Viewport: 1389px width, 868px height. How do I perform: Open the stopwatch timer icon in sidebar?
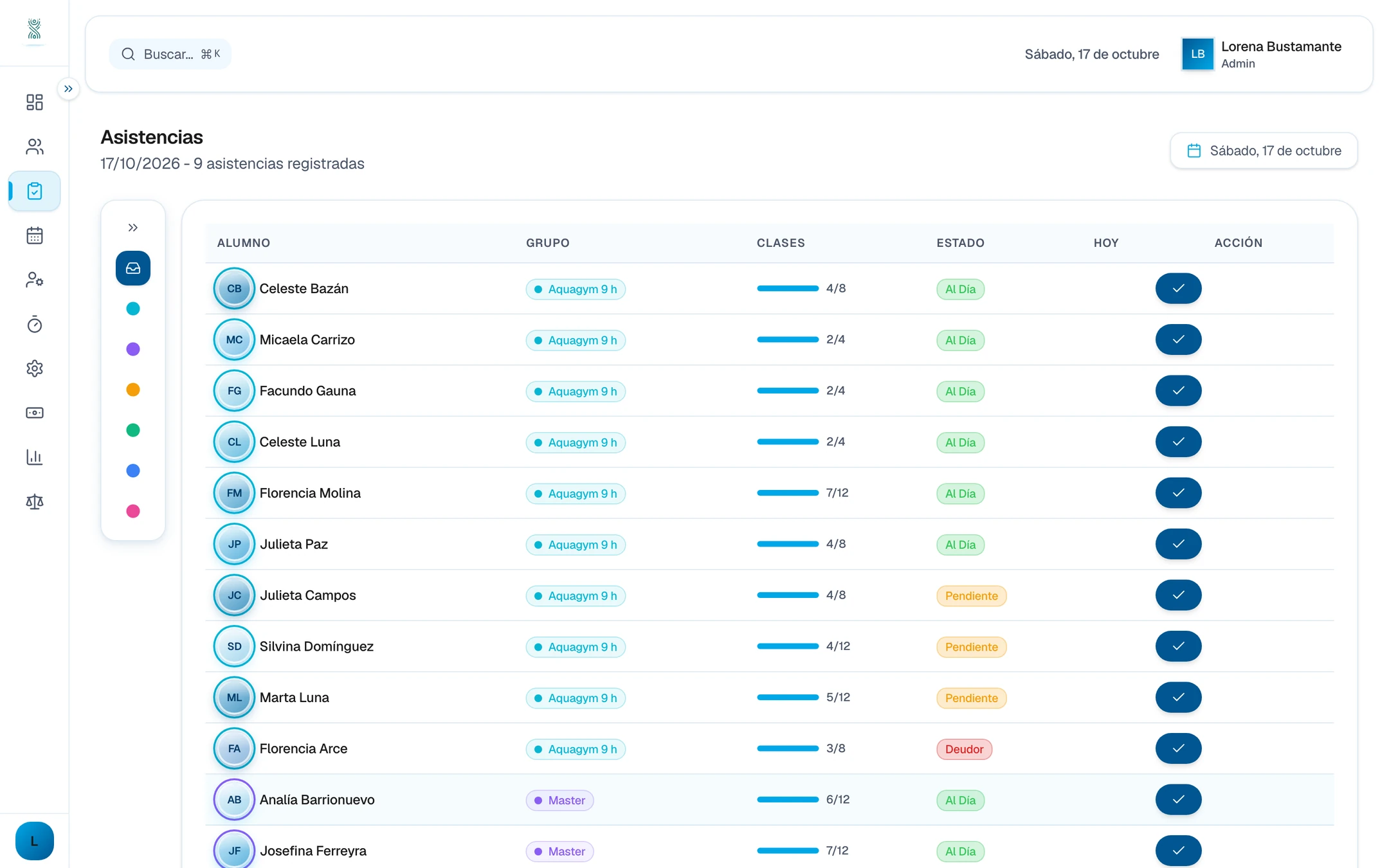point(34,324)
